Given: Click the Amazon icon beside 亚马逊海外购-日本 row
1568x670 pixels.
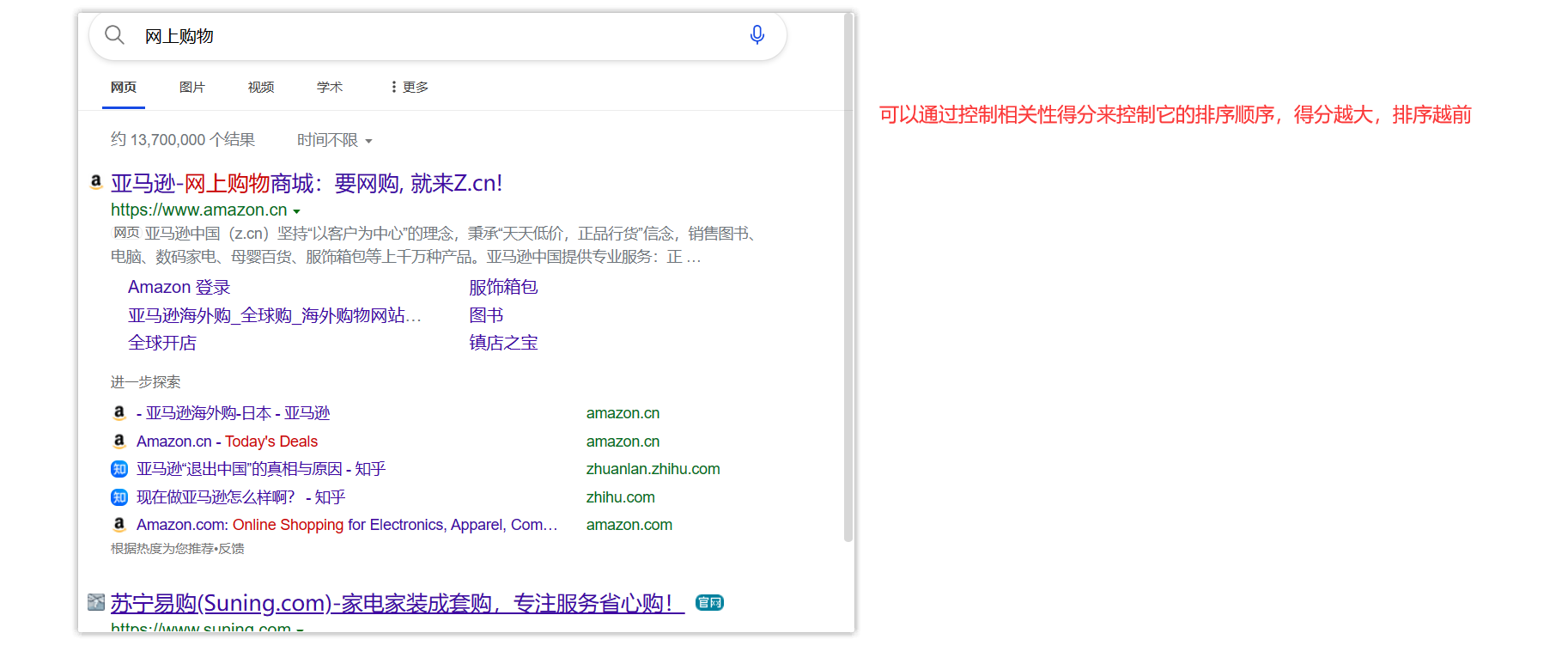Looking at the screenshot, I should point(119,413).
